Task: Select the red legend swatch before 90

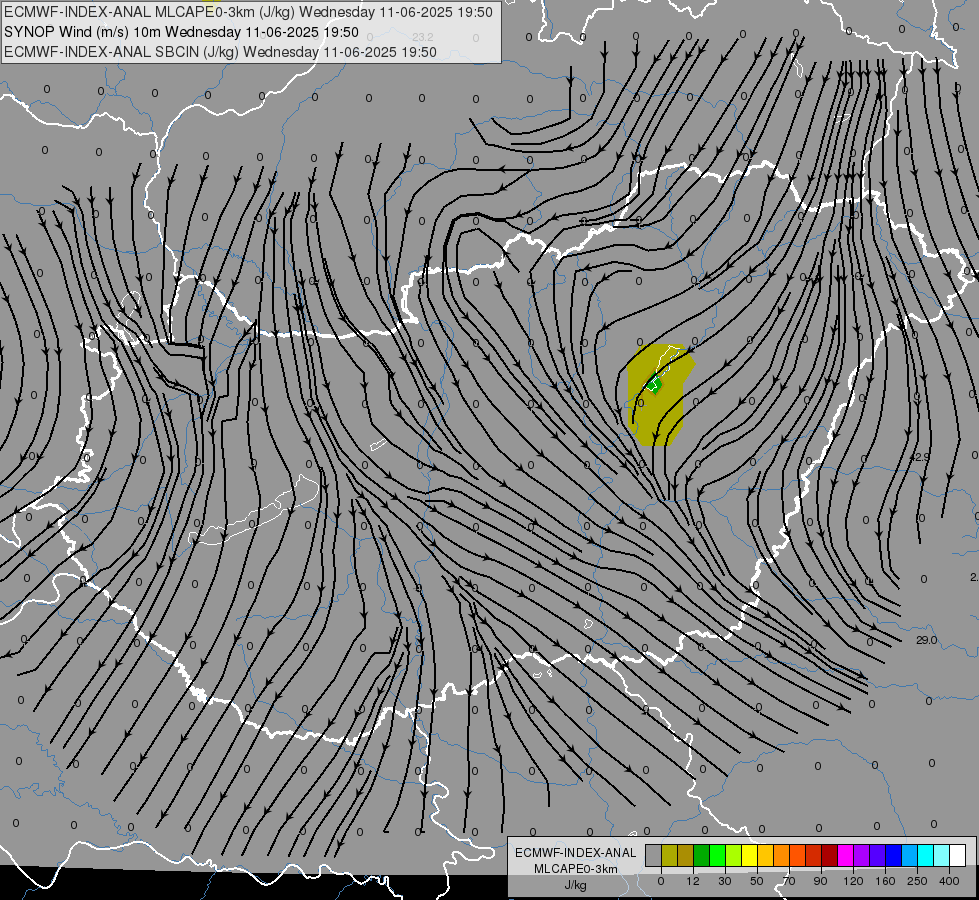Action: (x=814, y=855)
